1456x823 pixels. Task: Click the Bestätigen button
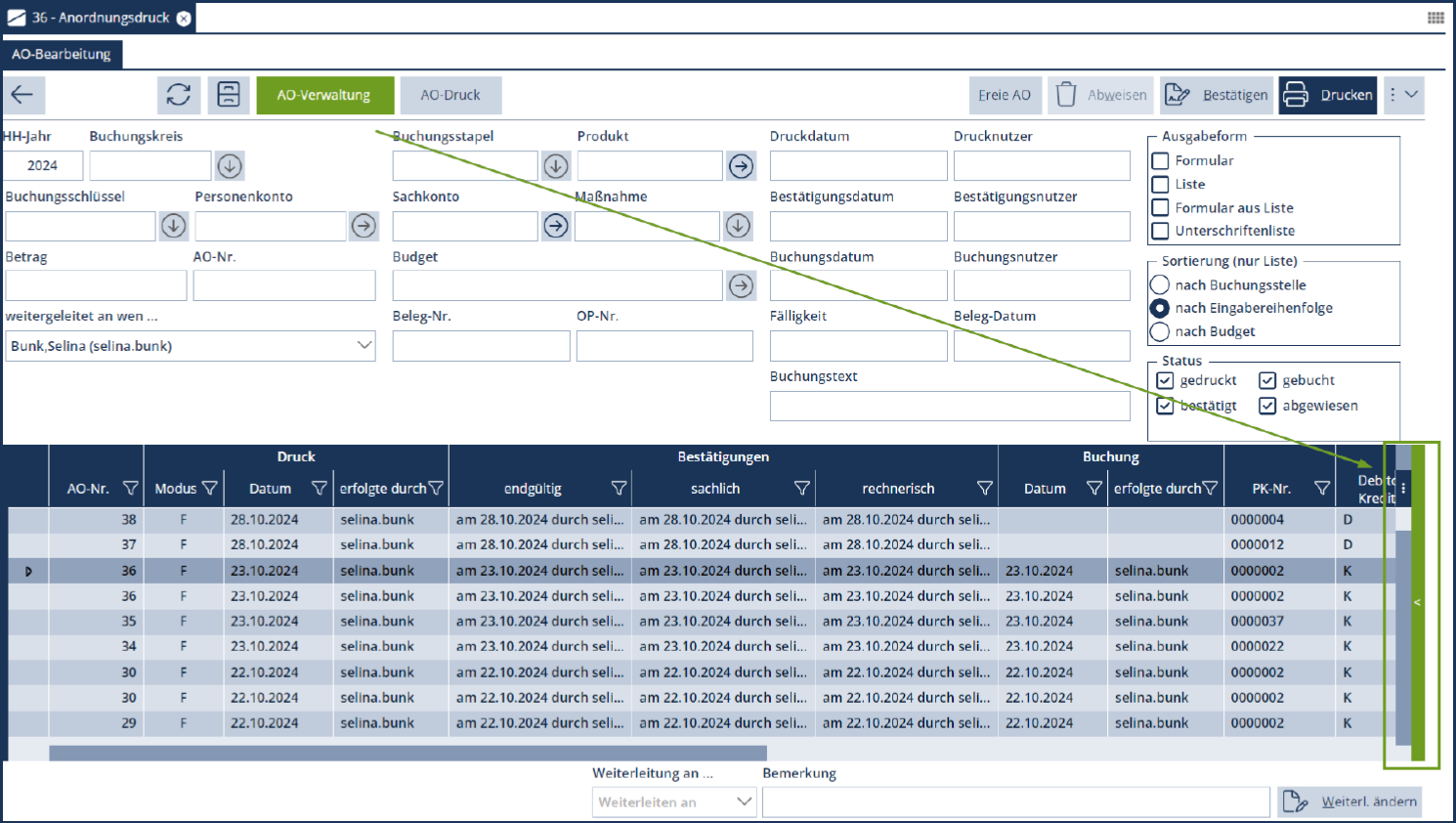click(x=1217, y=95)
